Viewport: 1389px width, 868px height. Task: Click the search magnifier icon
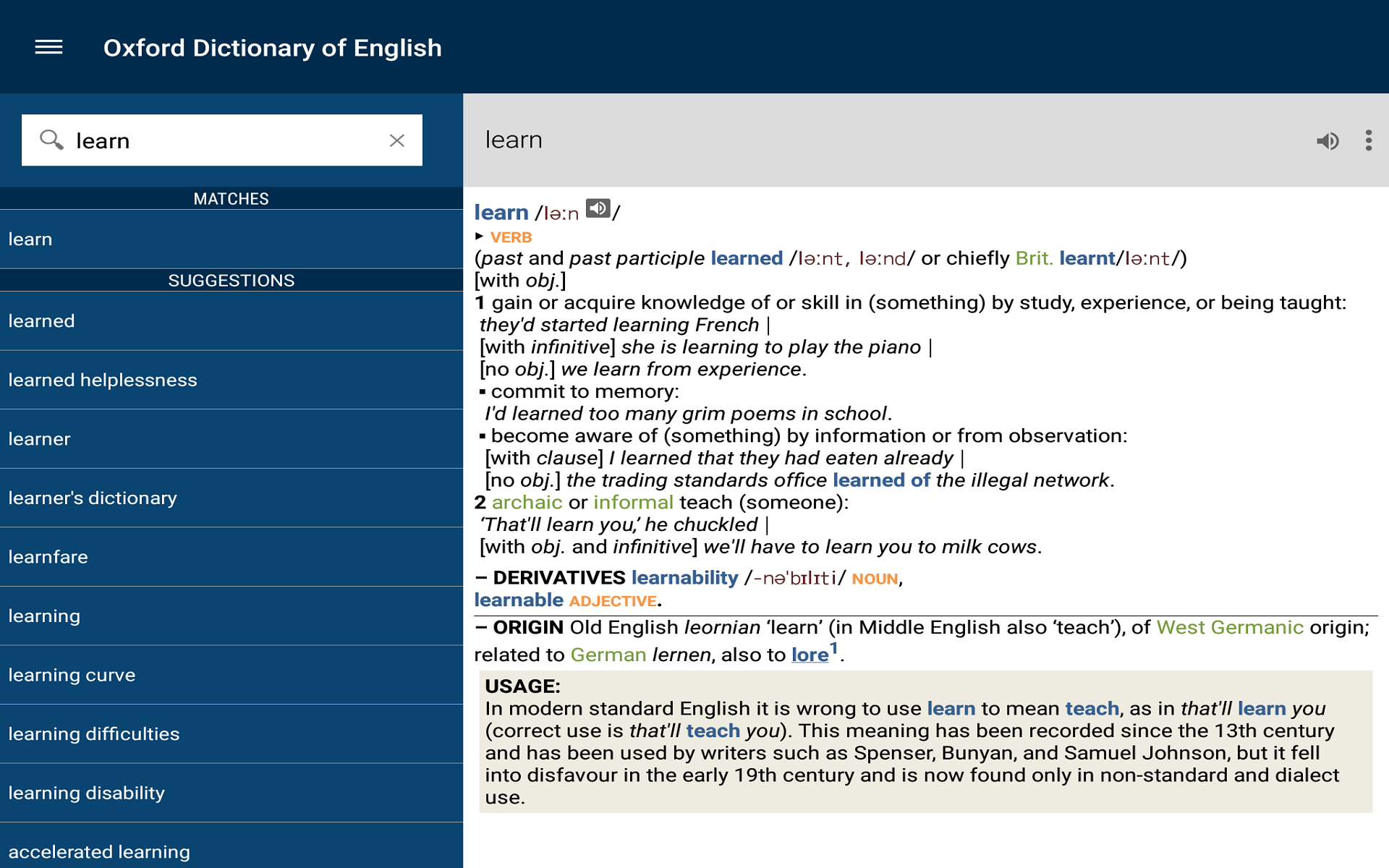(x=51, y=140)
